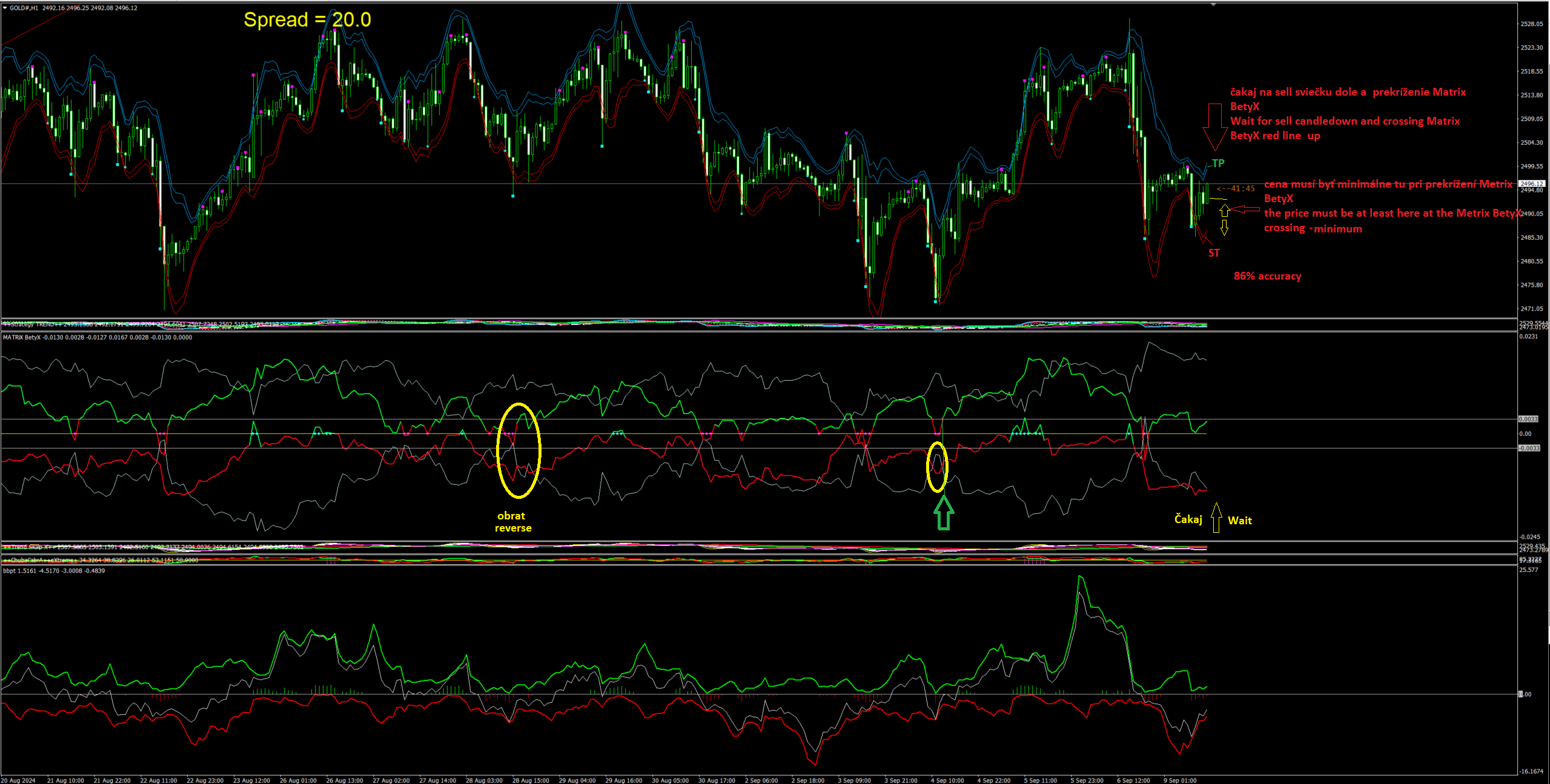
Task: Click the large red down arrow annotation
Action: pos(1214,126)
